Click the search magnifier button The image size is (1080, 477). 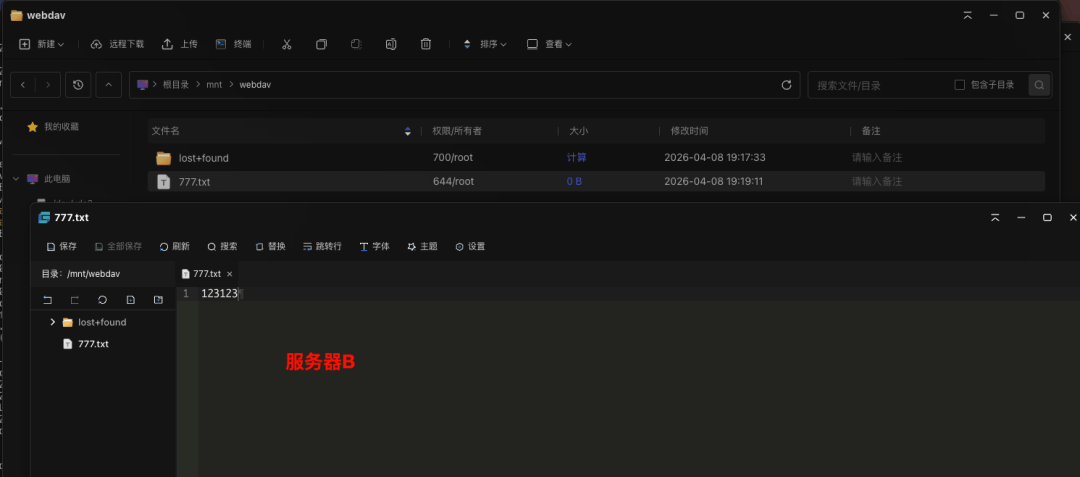point(1040,85)
